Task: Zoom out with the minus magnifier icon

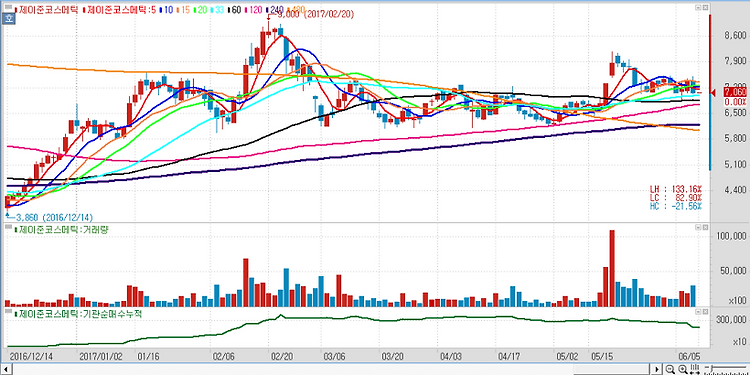Action: 671,369
